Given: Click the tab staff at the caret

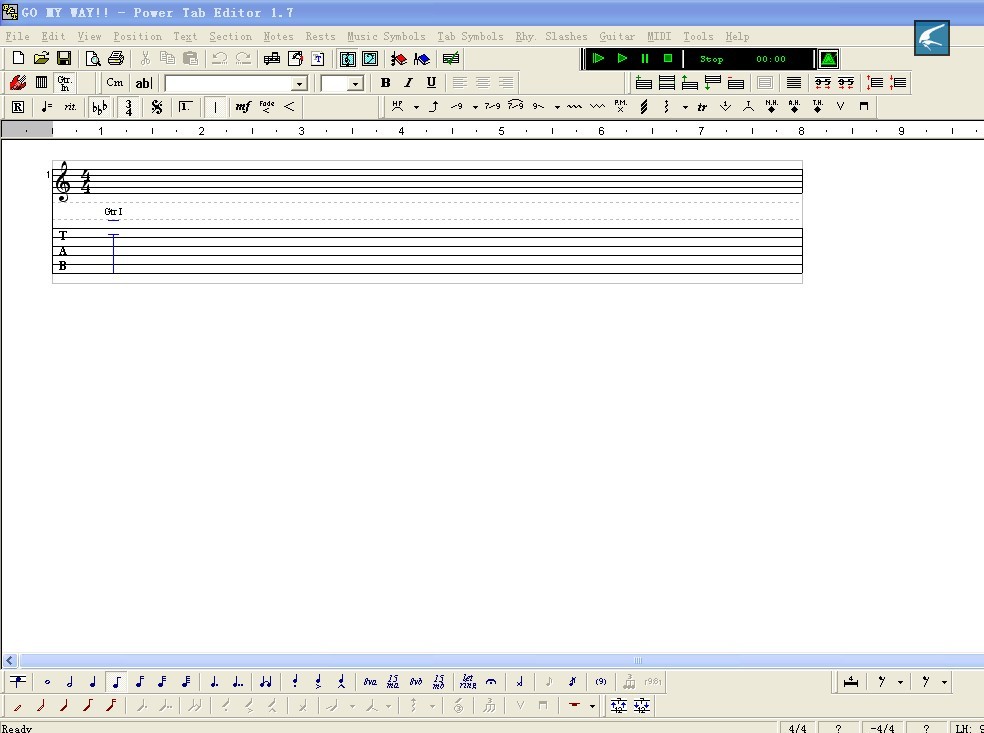Looking at the screenshot, I should [x=114, y=253].
